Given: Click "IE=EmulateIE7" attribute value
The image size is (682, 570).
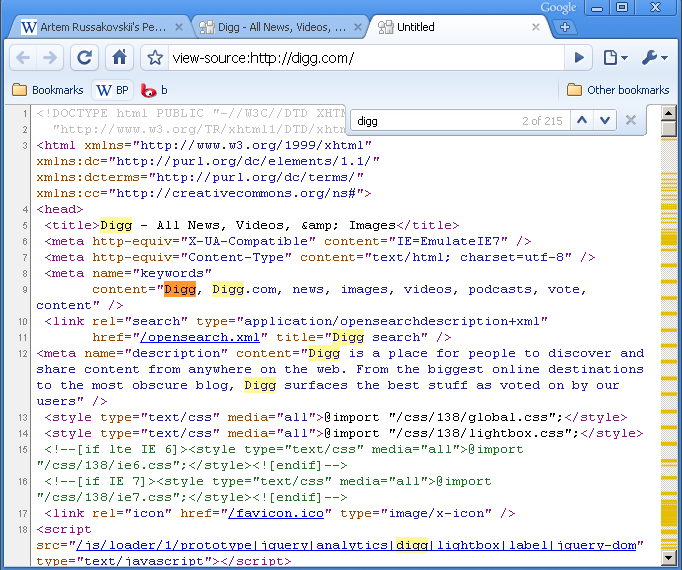Looking at the screenshot, I should (x=448, y=241).
